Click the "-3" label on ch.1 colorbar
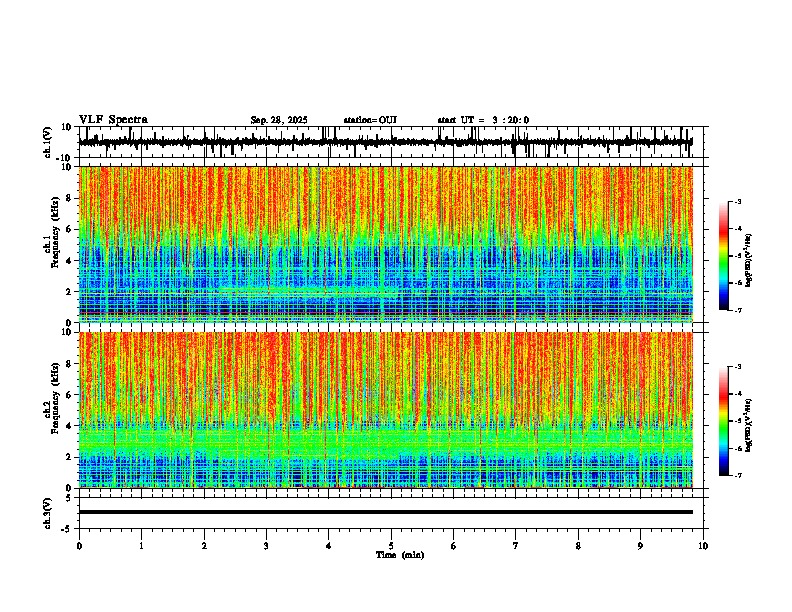The image size is (792, 612). pos(738,202)
